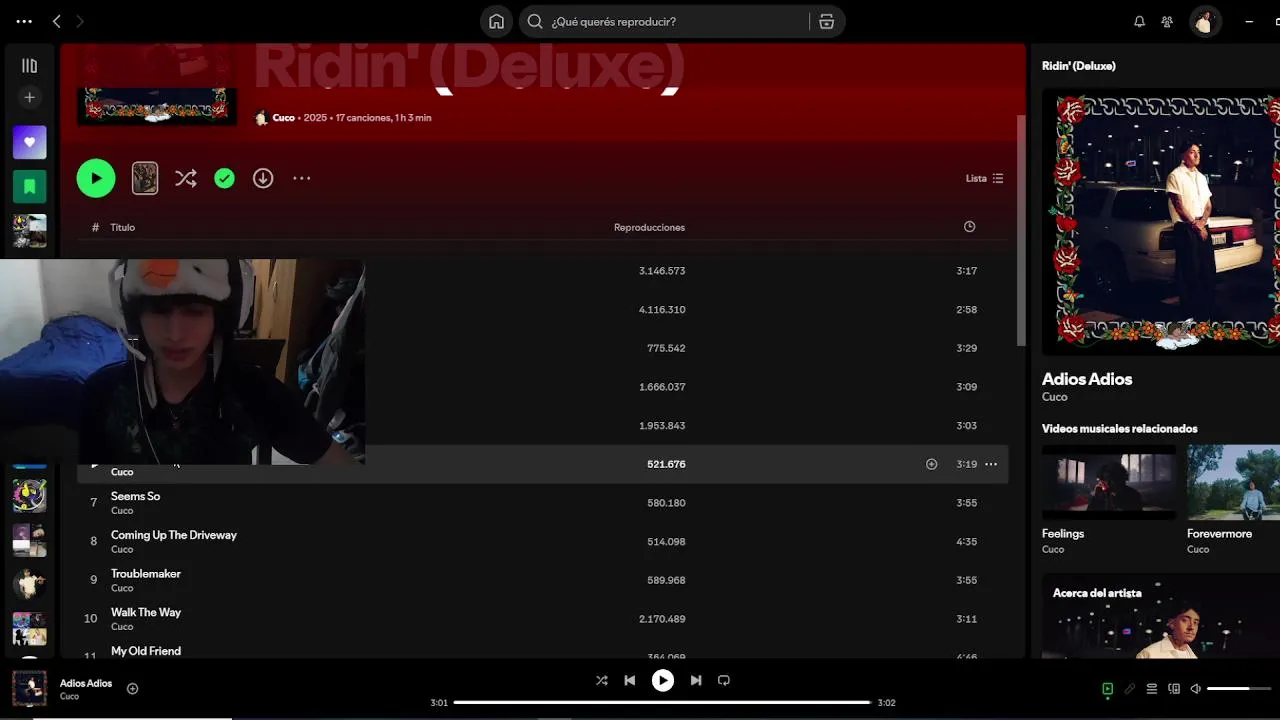This screenshot has height=720, width=1280.
Task: Add highlighted 3:19 track to Liked Songs
Action: (x=931, y=464)
